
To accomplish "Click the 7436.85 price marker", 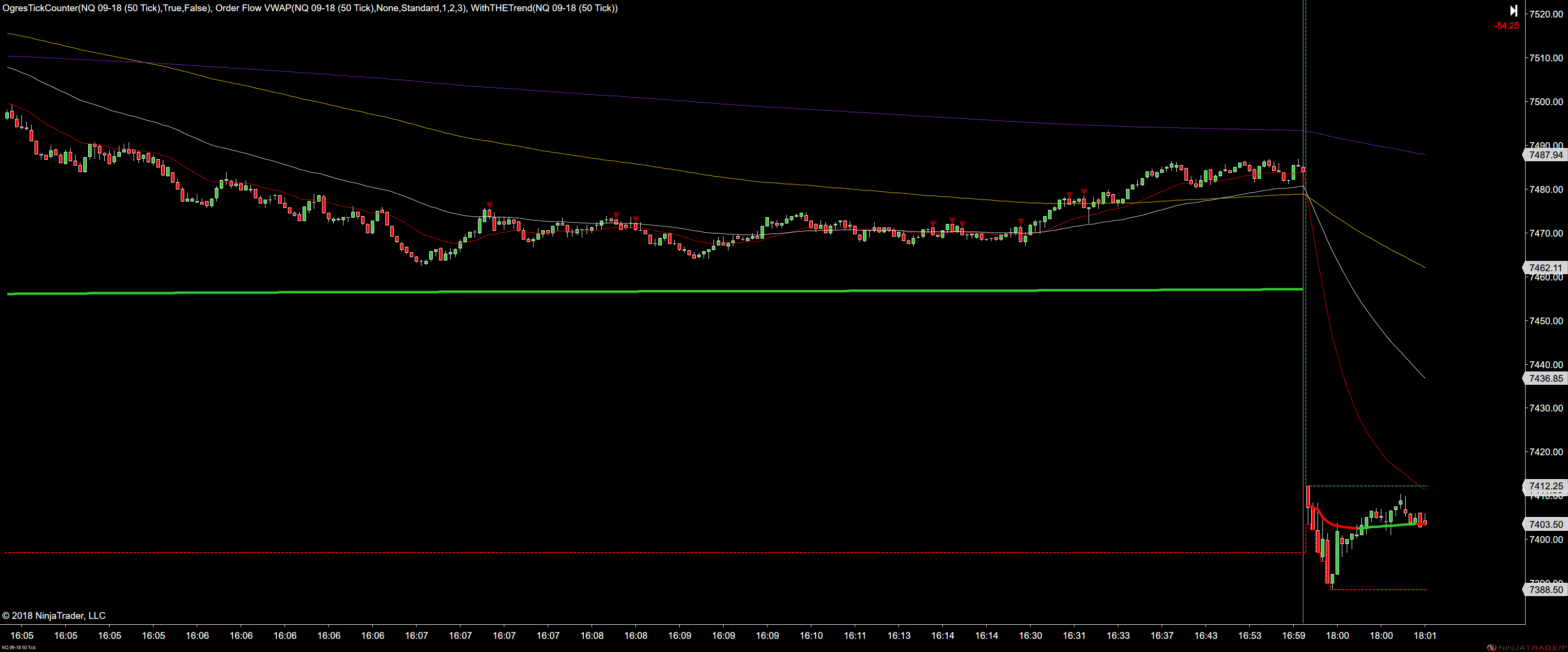I will coord(1545,378).
